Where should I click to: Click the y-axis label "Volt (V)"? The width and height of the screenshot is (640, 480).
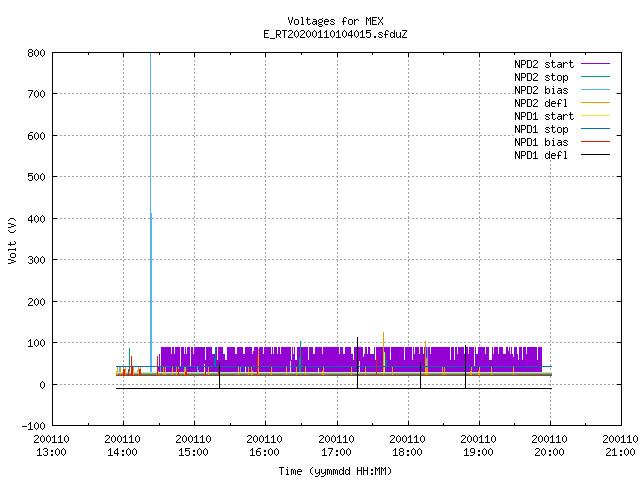point(12,240)
